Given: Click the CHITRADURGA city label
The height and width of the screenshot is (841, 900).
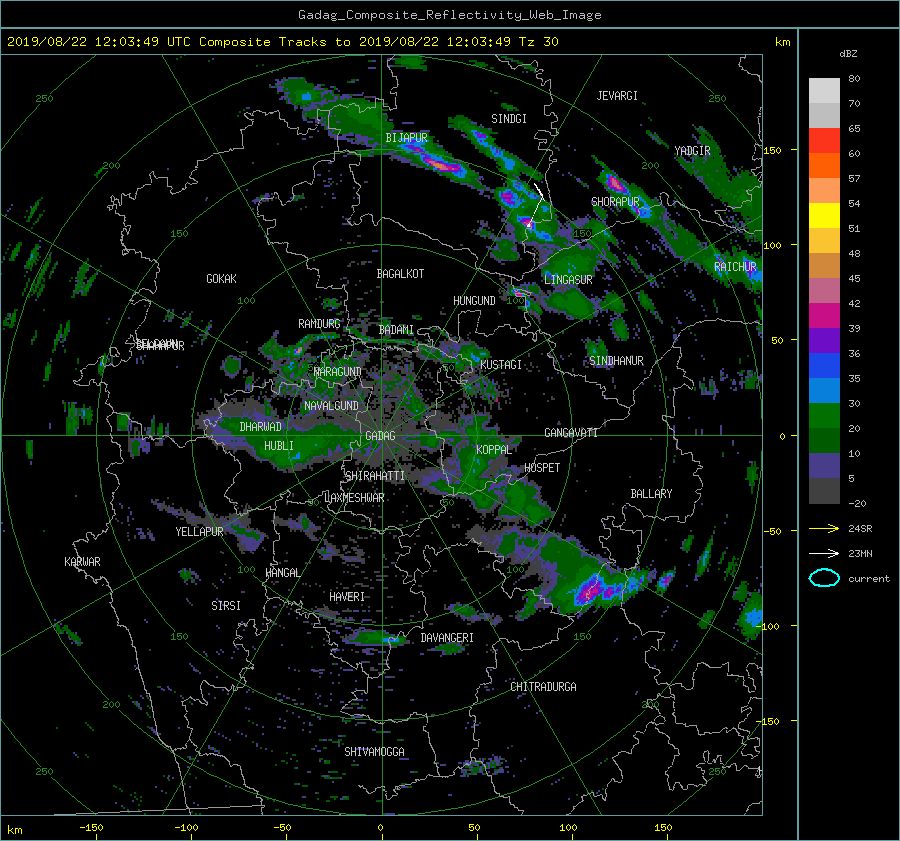Looking at the screenshot, I should (x=543, y=687).
